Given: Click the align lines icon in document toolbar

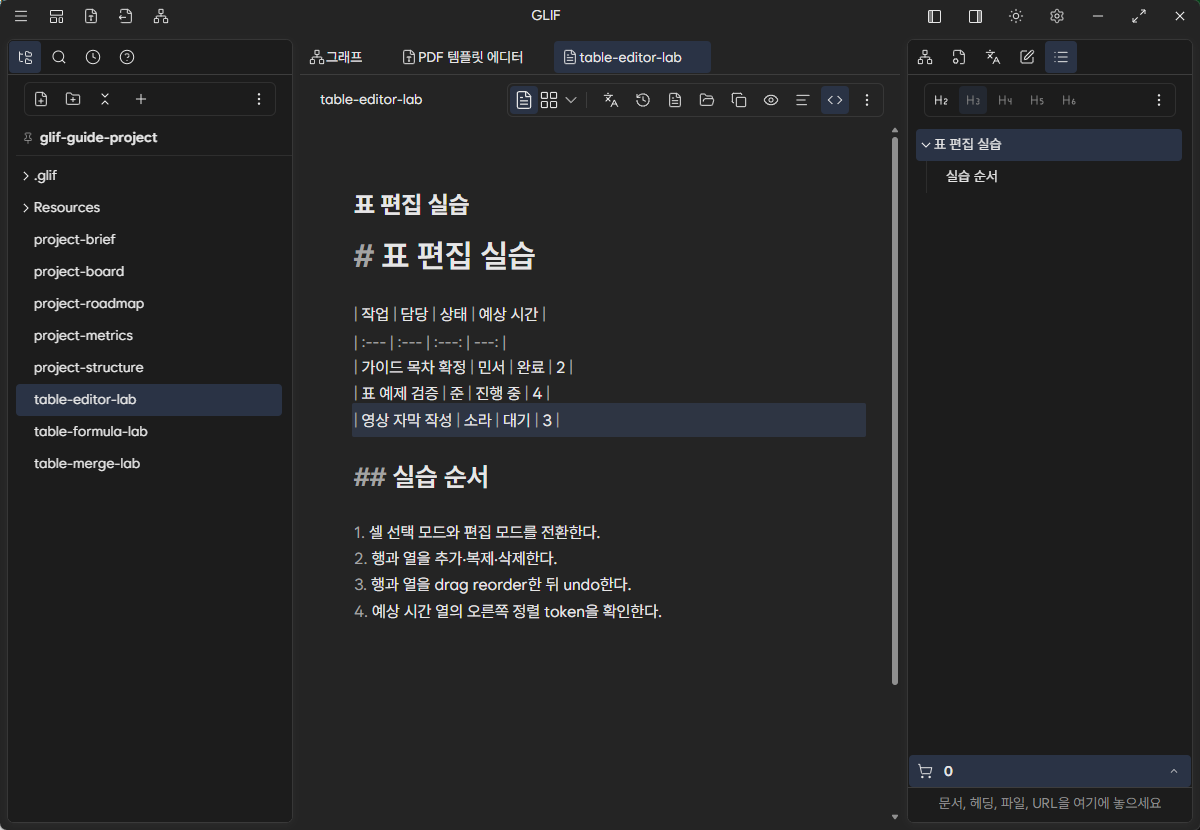Looking at the screenshot, I should pyautogui.click(x=802, y=100).
